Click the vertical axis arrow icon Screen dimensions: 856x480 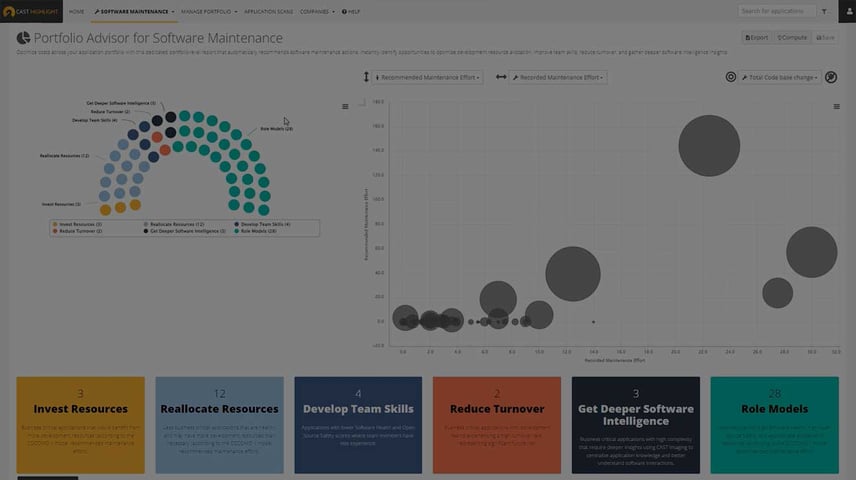pos(366,77)
